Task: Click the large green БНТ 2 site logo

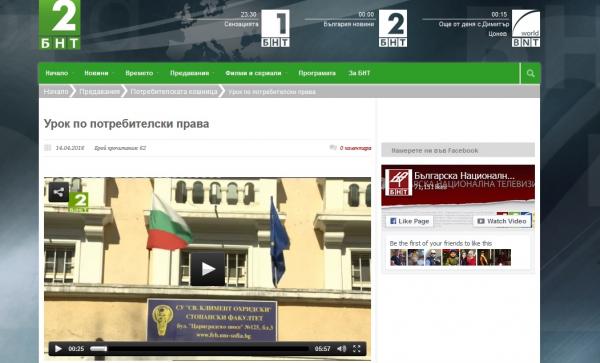Action: pyautogui.click(x=60, y=24)
